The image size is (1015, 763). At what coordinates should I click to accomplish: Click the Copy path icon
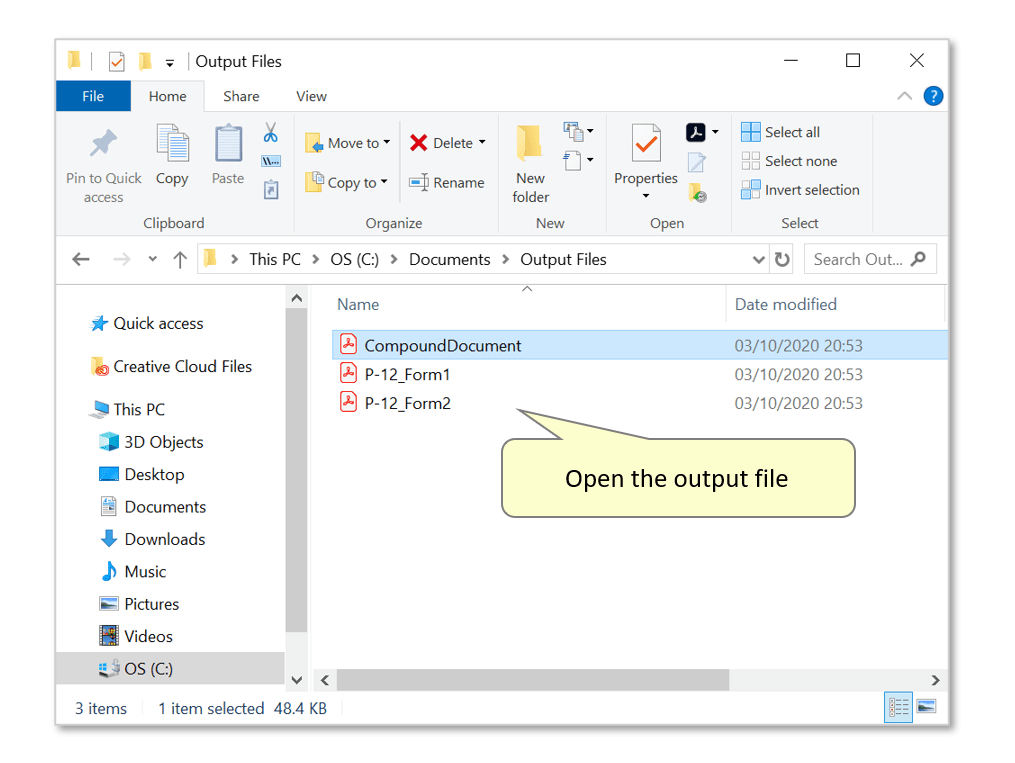click(271, 161)
